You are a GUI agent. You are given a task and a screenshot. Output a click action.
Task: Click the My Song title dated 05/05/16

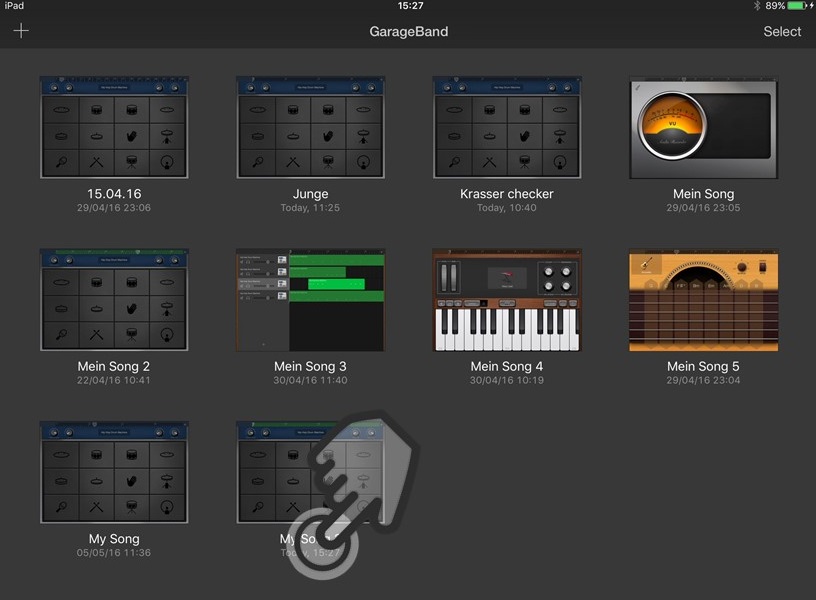pos(114,539)
